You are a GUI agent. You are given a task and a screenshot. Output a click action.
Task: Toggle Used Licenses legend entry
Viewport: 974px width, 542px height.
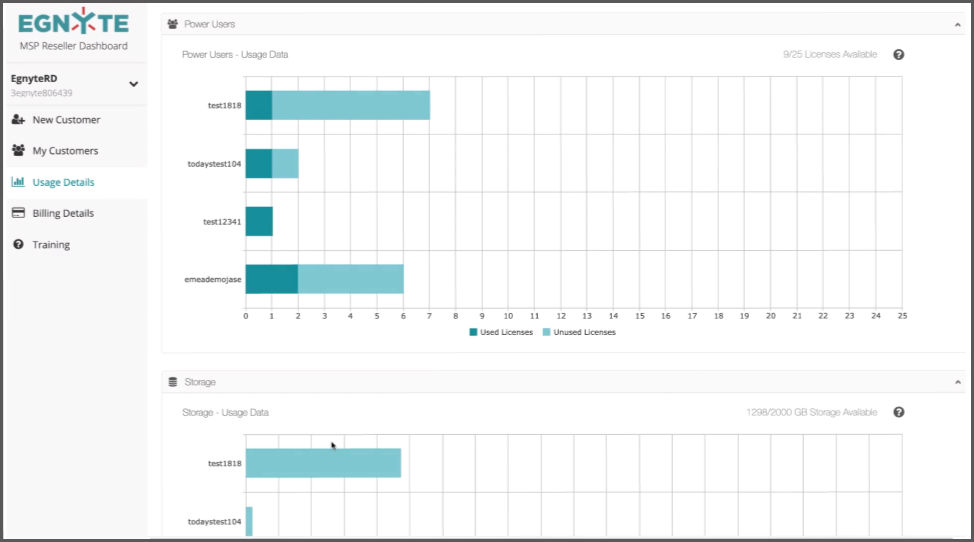(x=501, y=332)
